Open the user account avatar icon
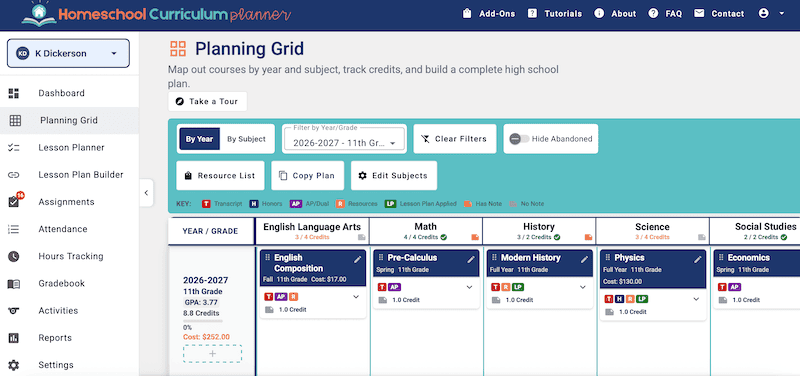Screen dimensions: 800x376 pyautogui.click(x=763, y=14)
